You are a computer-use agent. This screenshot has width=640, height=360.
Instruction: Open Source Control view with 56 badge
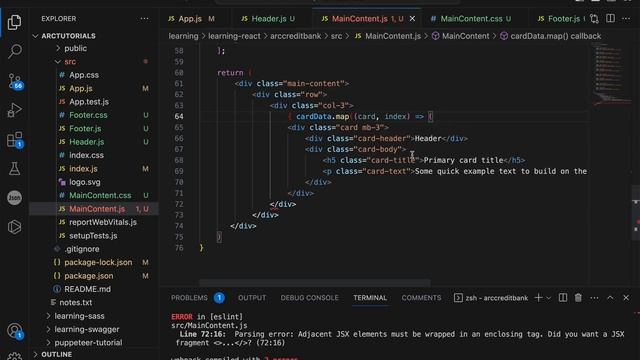pos(15,81)
